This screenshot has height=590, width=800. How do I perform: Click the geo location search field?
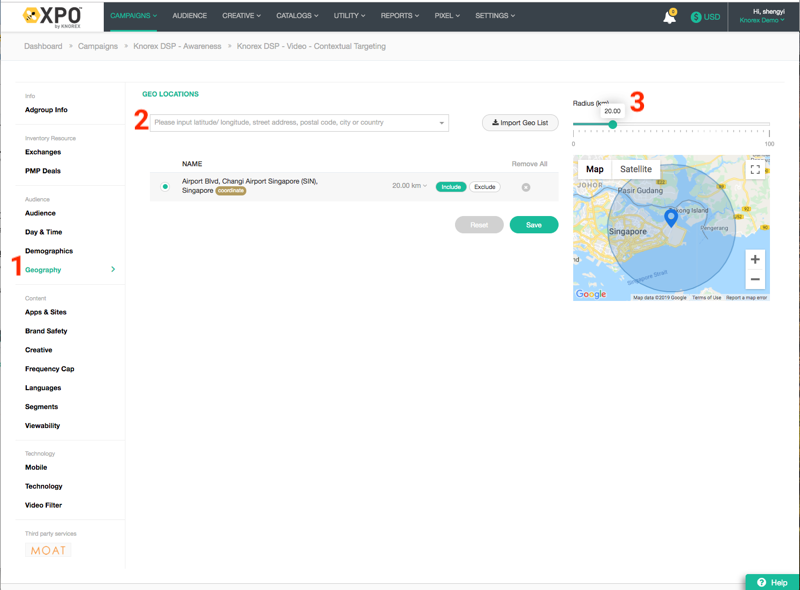(x=295, y=123)
